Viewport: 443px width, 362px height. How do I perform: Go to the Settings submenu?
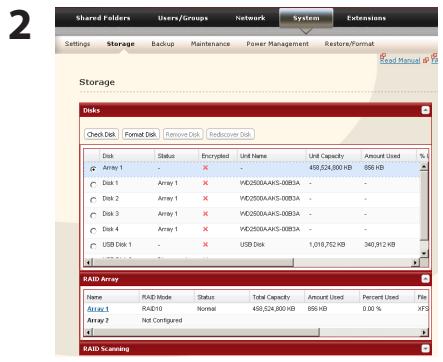pos(77,44)
